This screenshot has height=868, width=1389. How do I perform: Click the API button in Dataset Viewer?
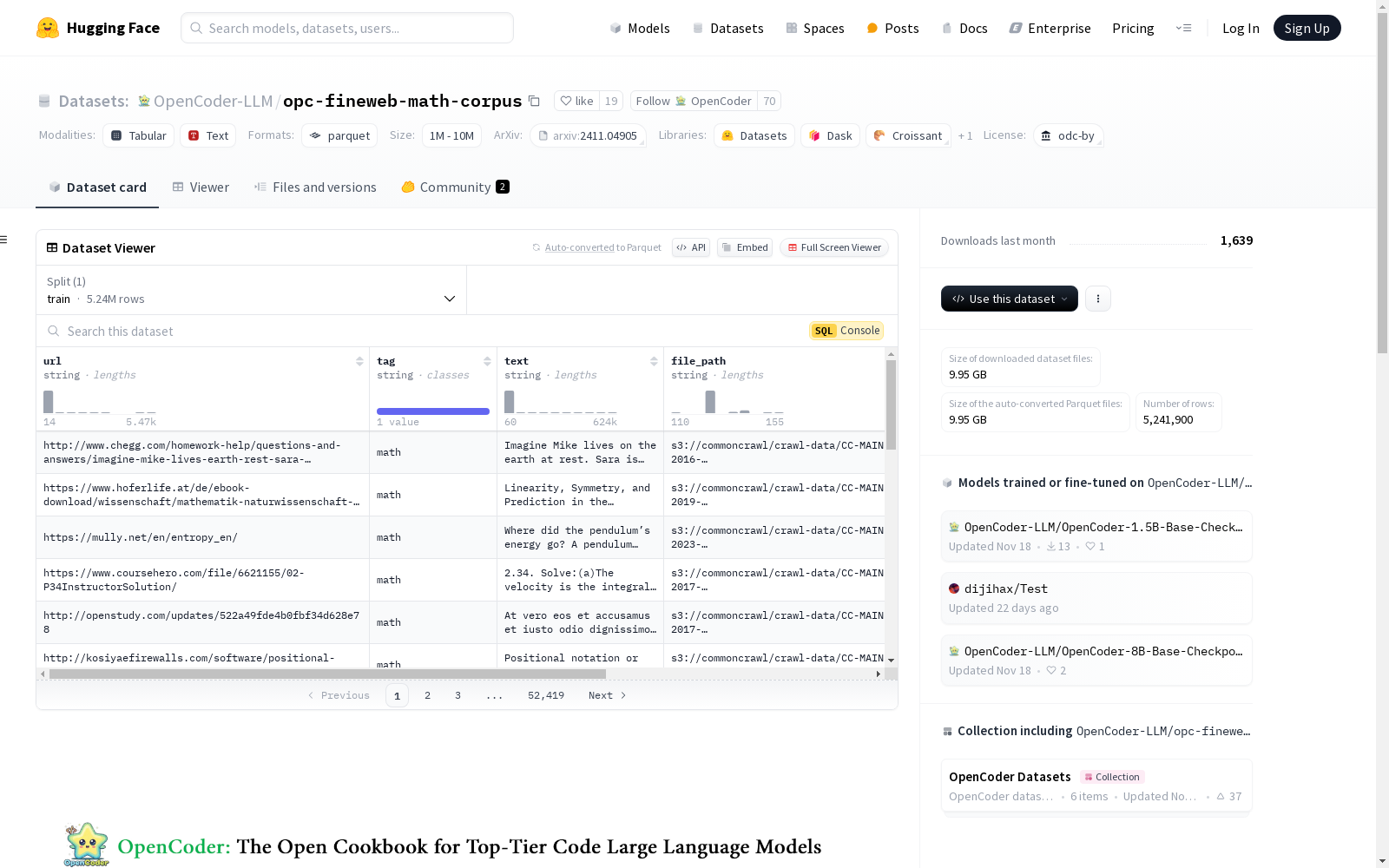pos(691,248)
